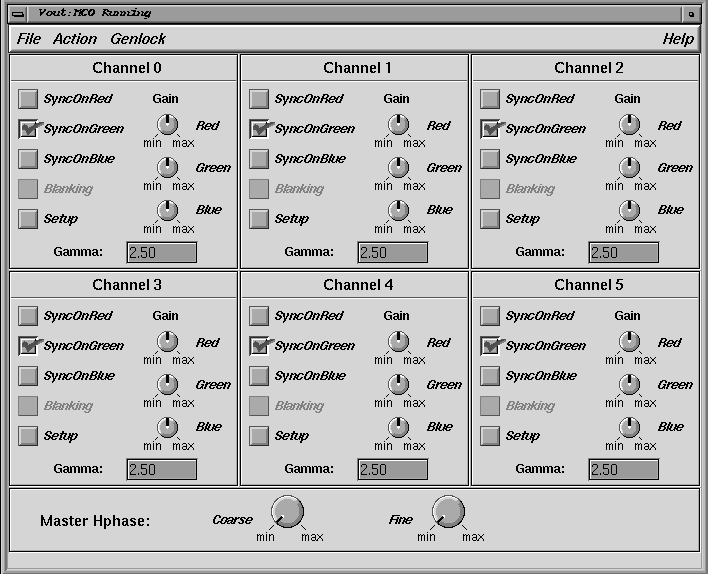Click the Red gain knob in Channel 0
The image size is (708, 574).
tap(168, 125)
